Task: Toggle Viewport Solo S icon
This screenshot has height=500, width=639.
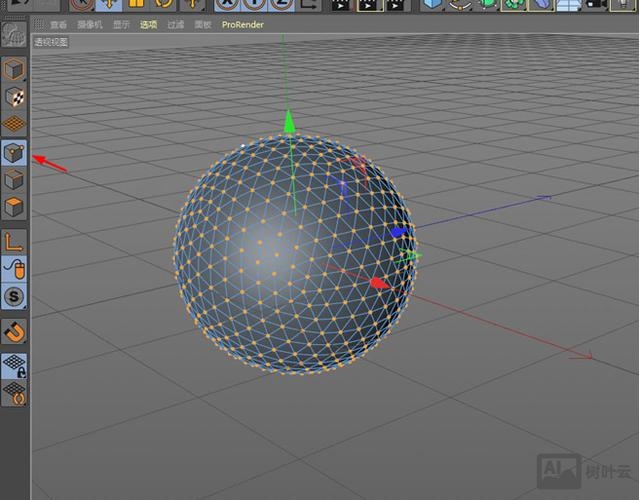Action: [14, 296]
